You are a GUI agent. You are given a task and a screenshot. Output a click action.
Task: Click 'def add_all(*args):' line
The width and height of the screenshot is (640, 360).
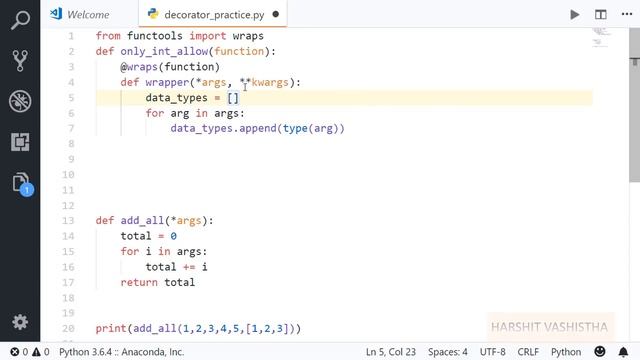click(154, 221)
